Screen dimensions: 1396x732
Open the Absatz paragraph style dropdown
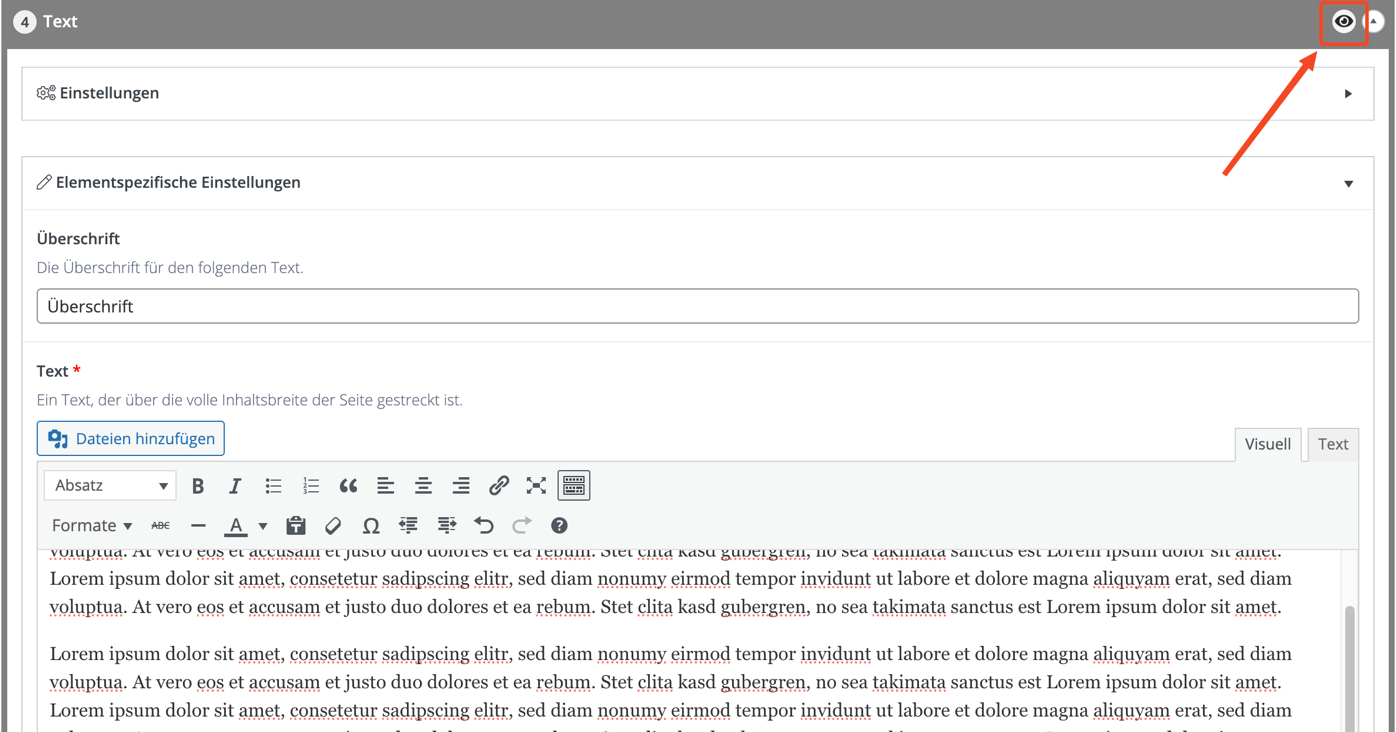click(110, 486)
